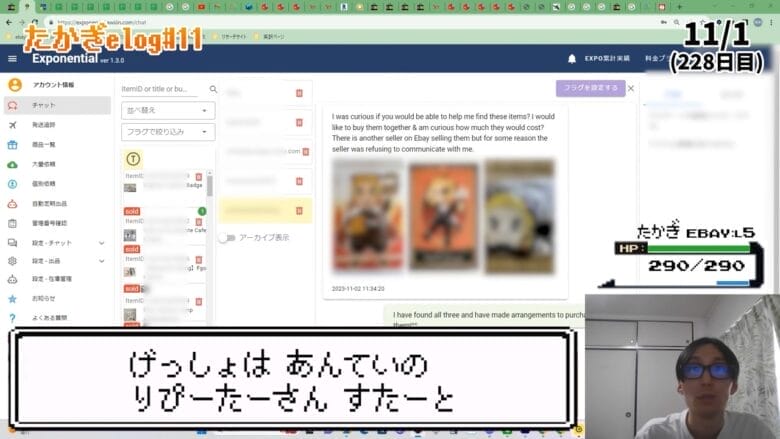Expand the 設定 - 出品 submenu chevron
Image resolution: width=780 pixels, height=439 pixels.
tap(101, 261)
